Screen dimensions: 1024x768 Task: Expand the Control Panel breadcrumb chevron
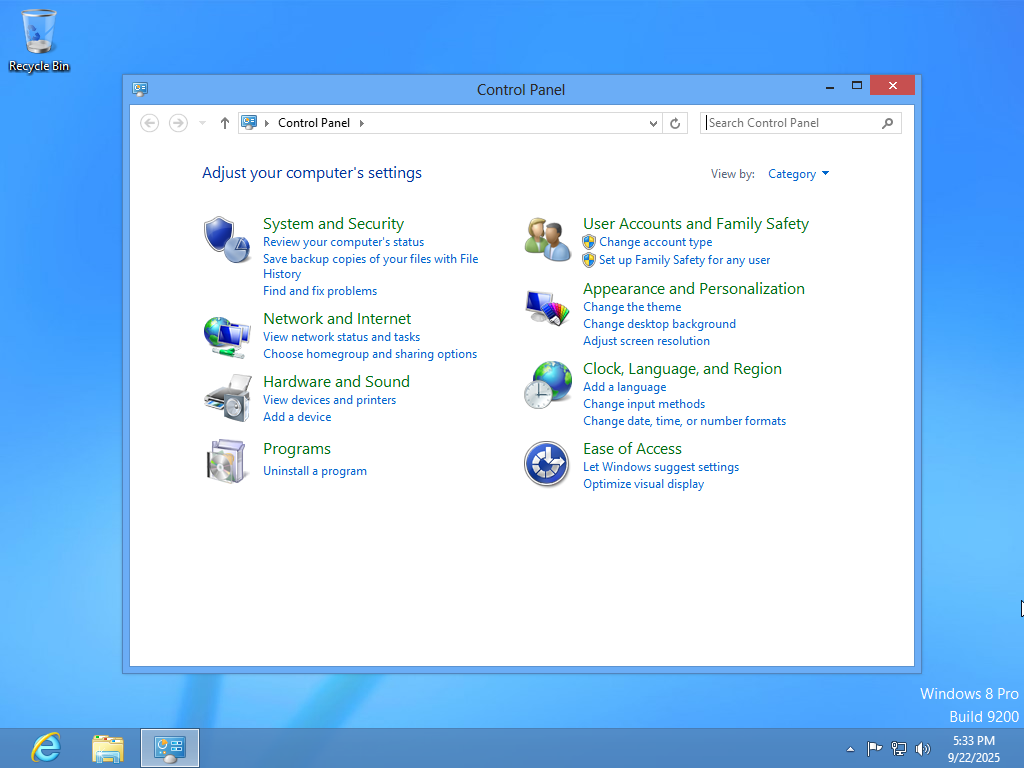coord(361,123)
